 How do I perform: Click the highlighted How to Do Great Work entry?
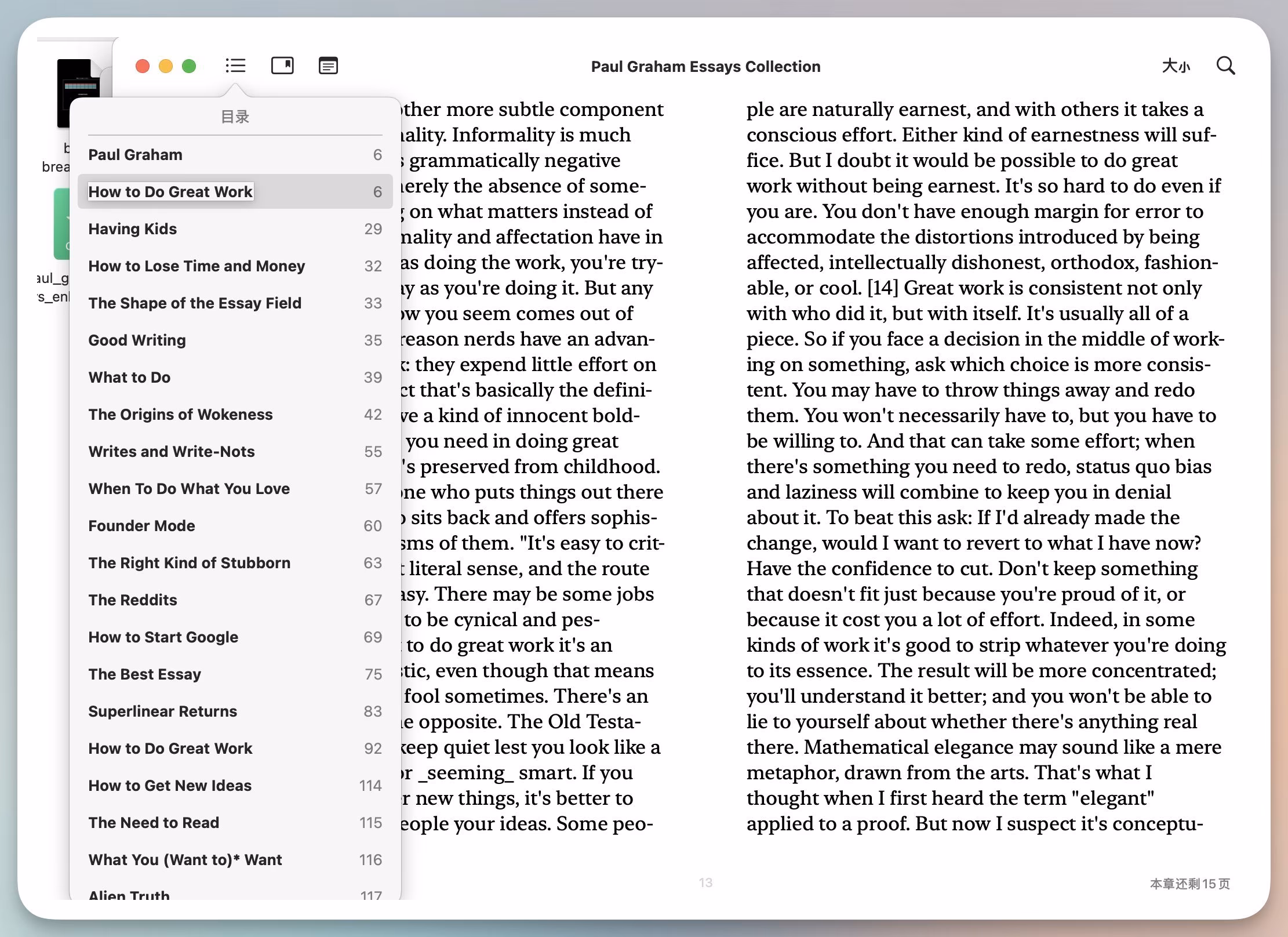coord(170,192)
